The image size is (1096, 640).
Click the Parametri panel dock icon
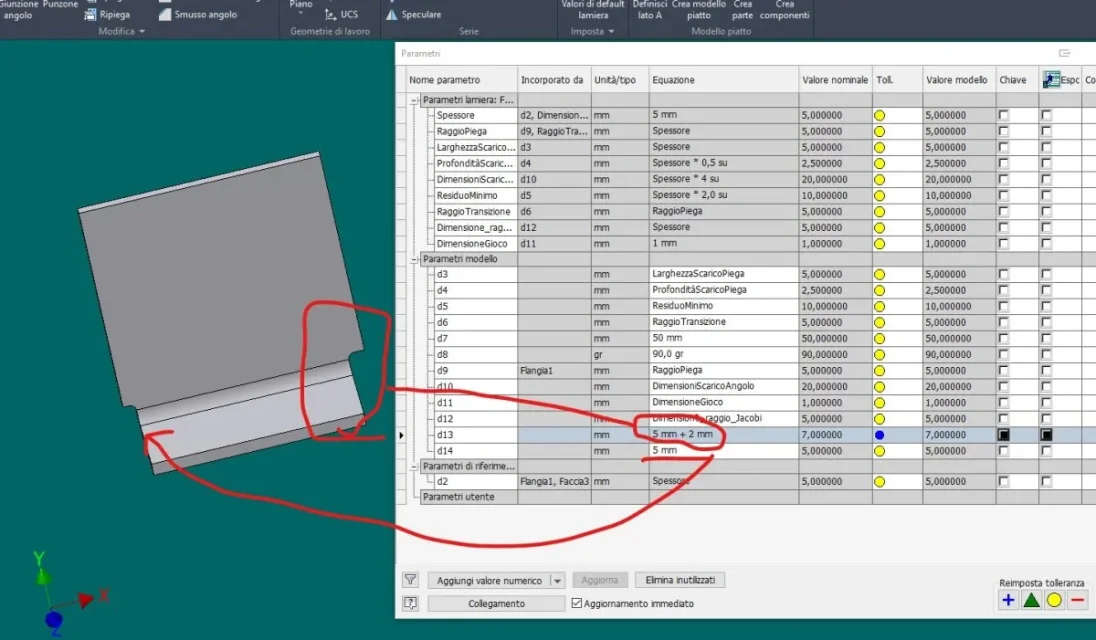1064,53
